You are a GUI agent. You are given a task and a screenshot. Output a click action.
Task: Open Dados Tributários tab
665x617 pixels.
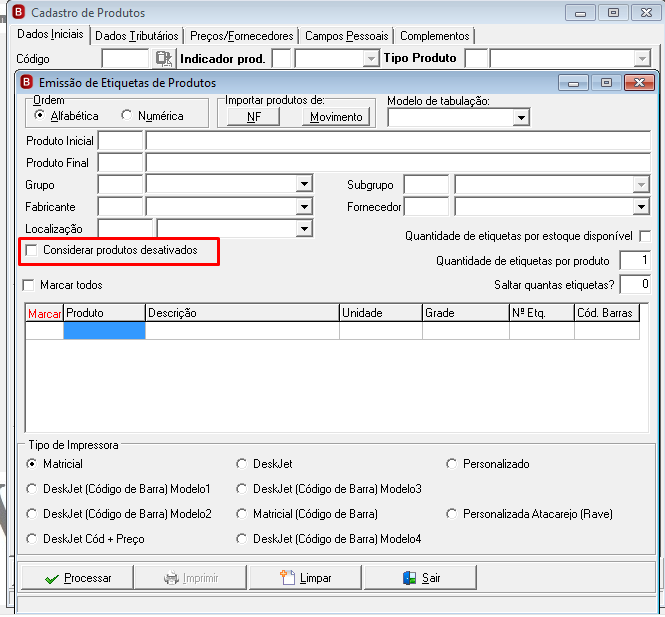137,36
